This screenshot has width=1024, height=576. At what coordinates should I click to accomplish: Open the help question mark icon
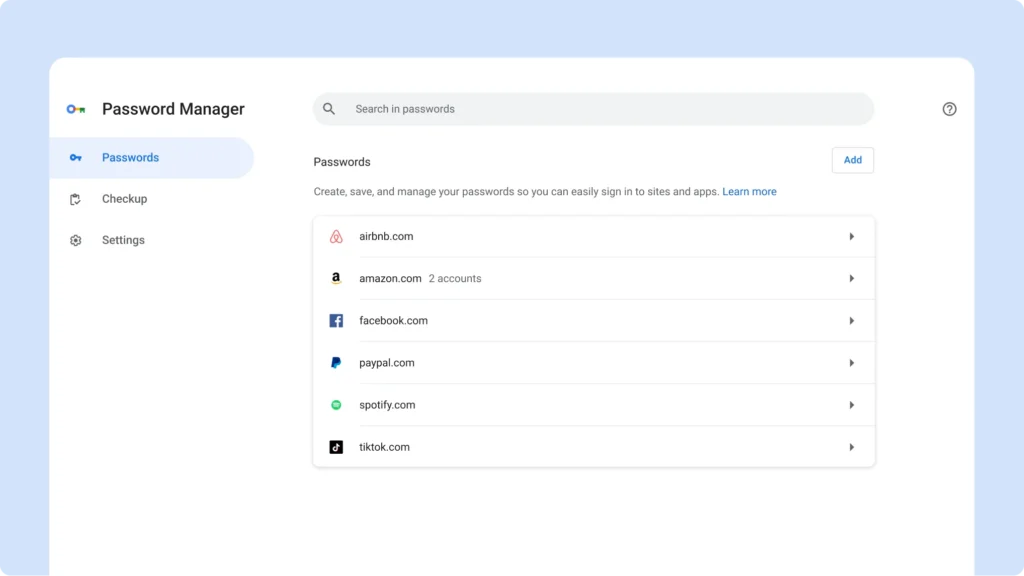tap(950, 109)
